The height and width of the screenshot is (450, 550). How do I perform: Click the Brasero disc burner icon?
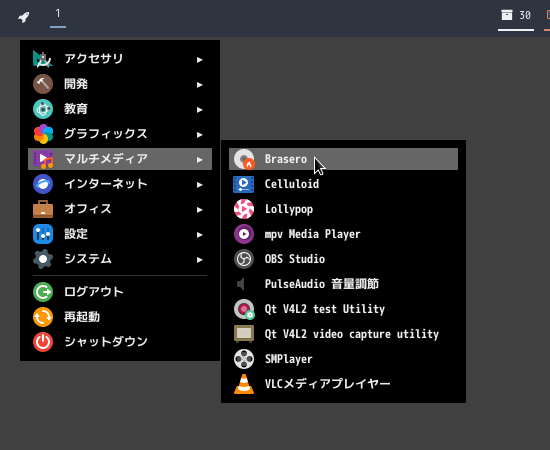(244, 159)
